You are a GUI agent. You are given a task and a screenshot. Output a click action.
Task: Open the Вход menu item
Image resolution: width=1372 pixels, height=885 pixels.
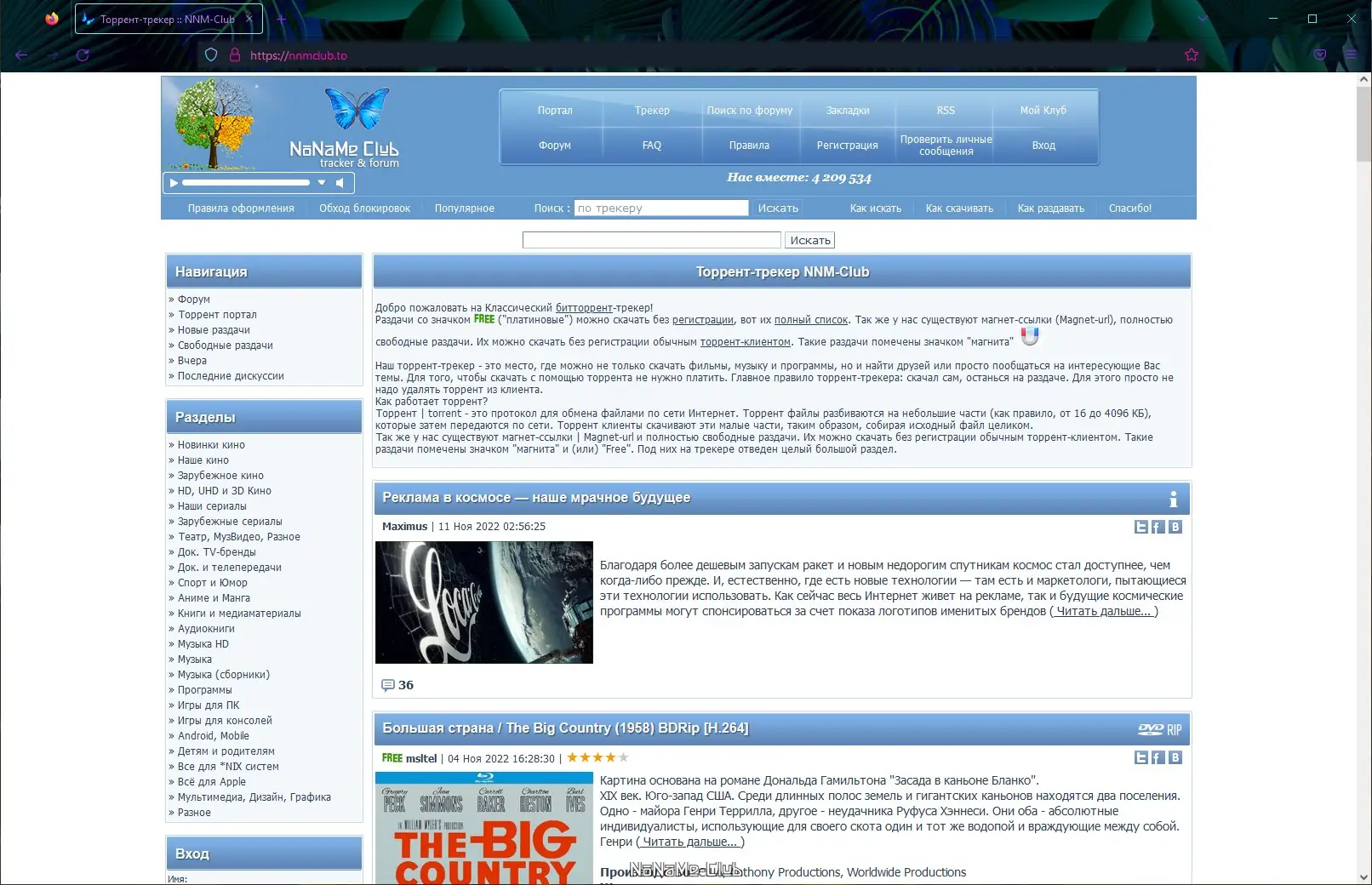click(x=1043, y=146)
